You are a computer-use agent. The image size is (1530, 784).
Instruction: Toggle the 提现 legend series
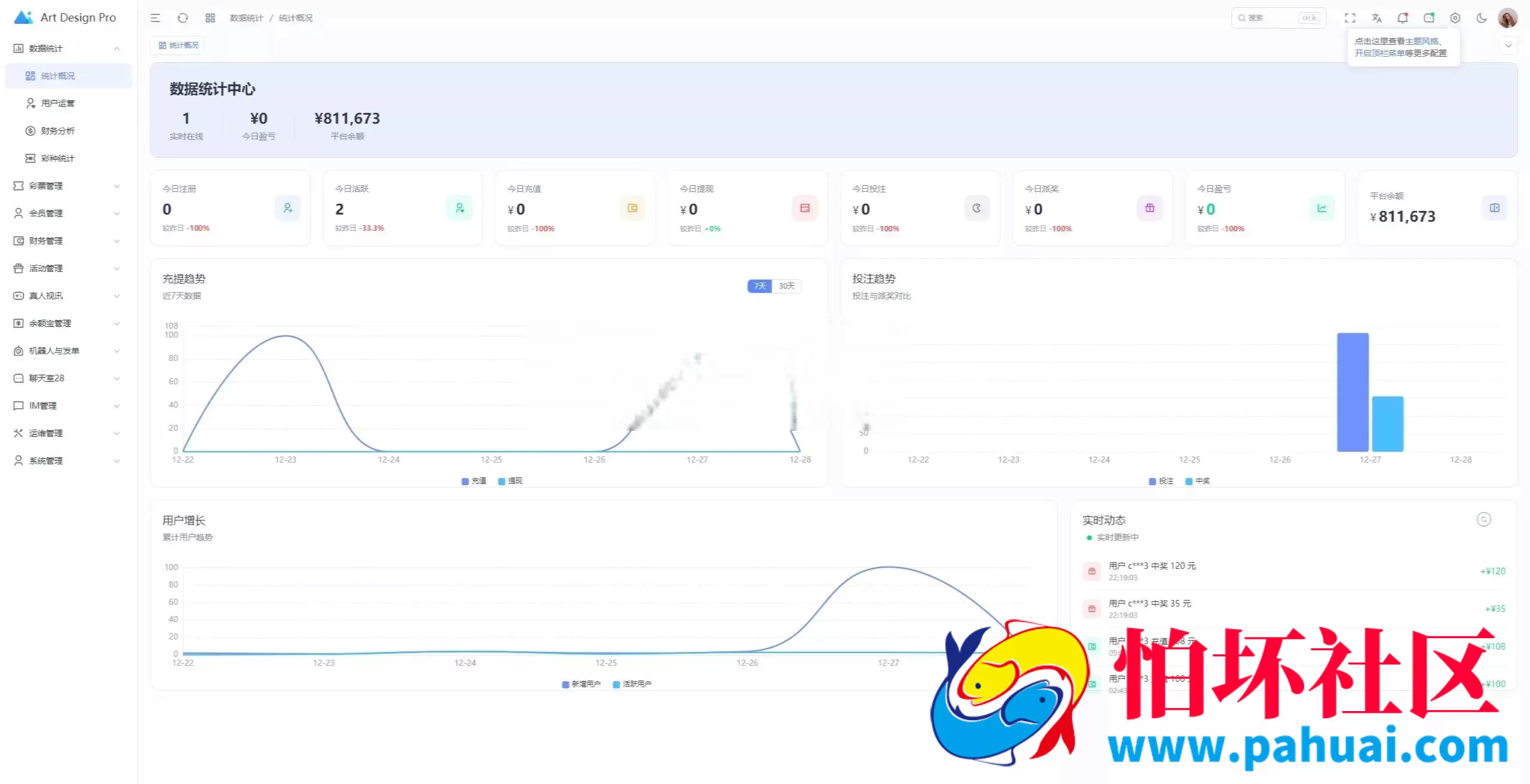[x=510, y=481]
